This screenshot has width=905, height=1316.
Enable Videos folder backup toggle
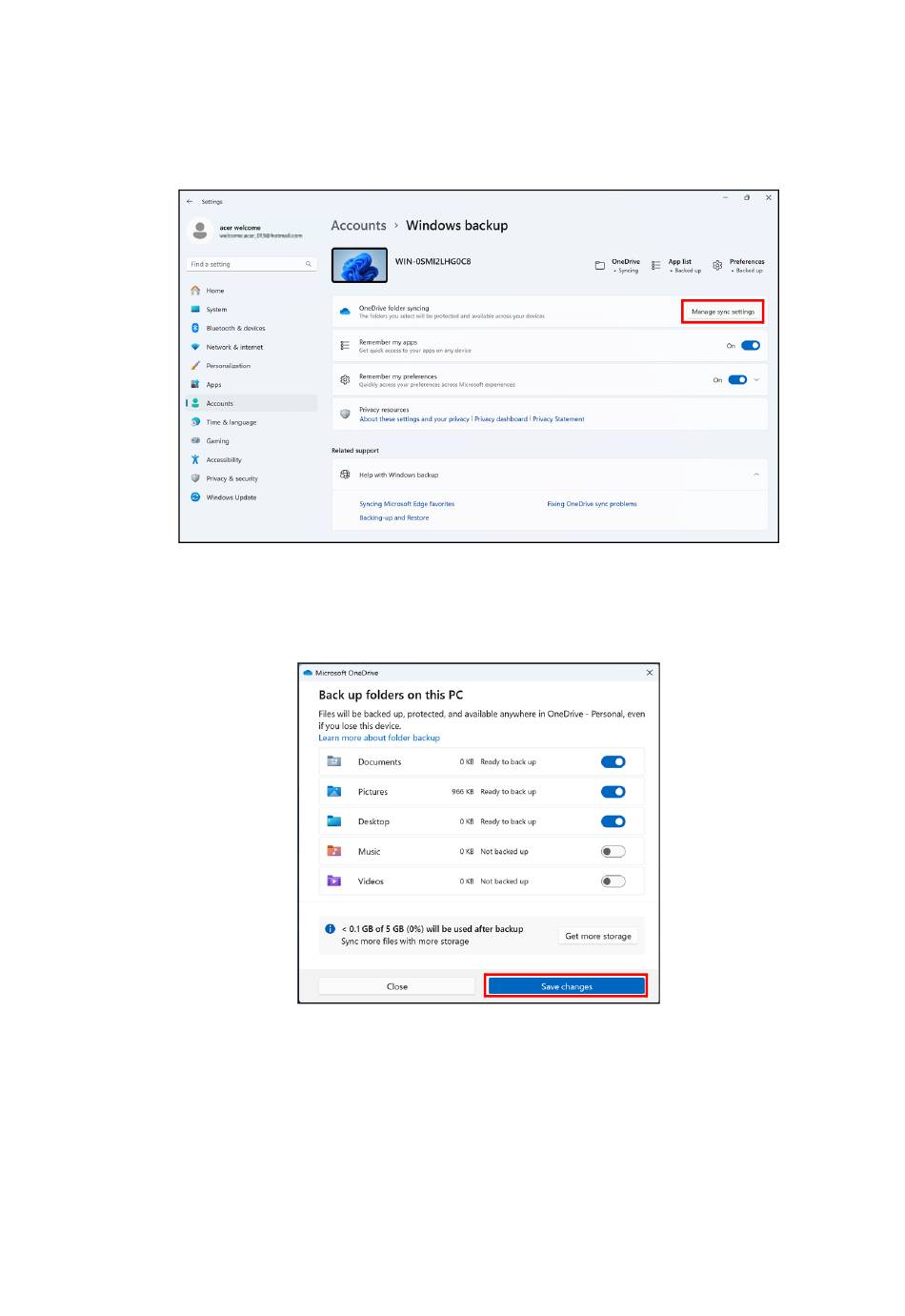pyautogui.click(x=613, y=881)
